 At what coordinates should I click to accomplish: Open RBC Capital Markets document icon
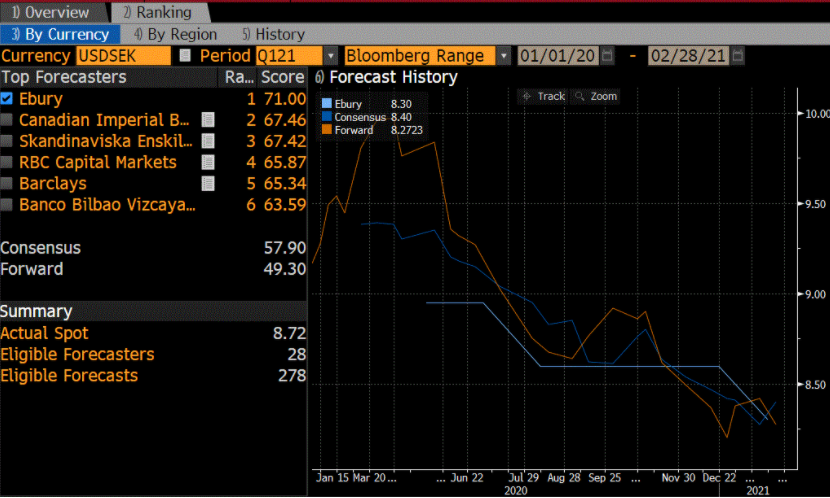(208, 162)
